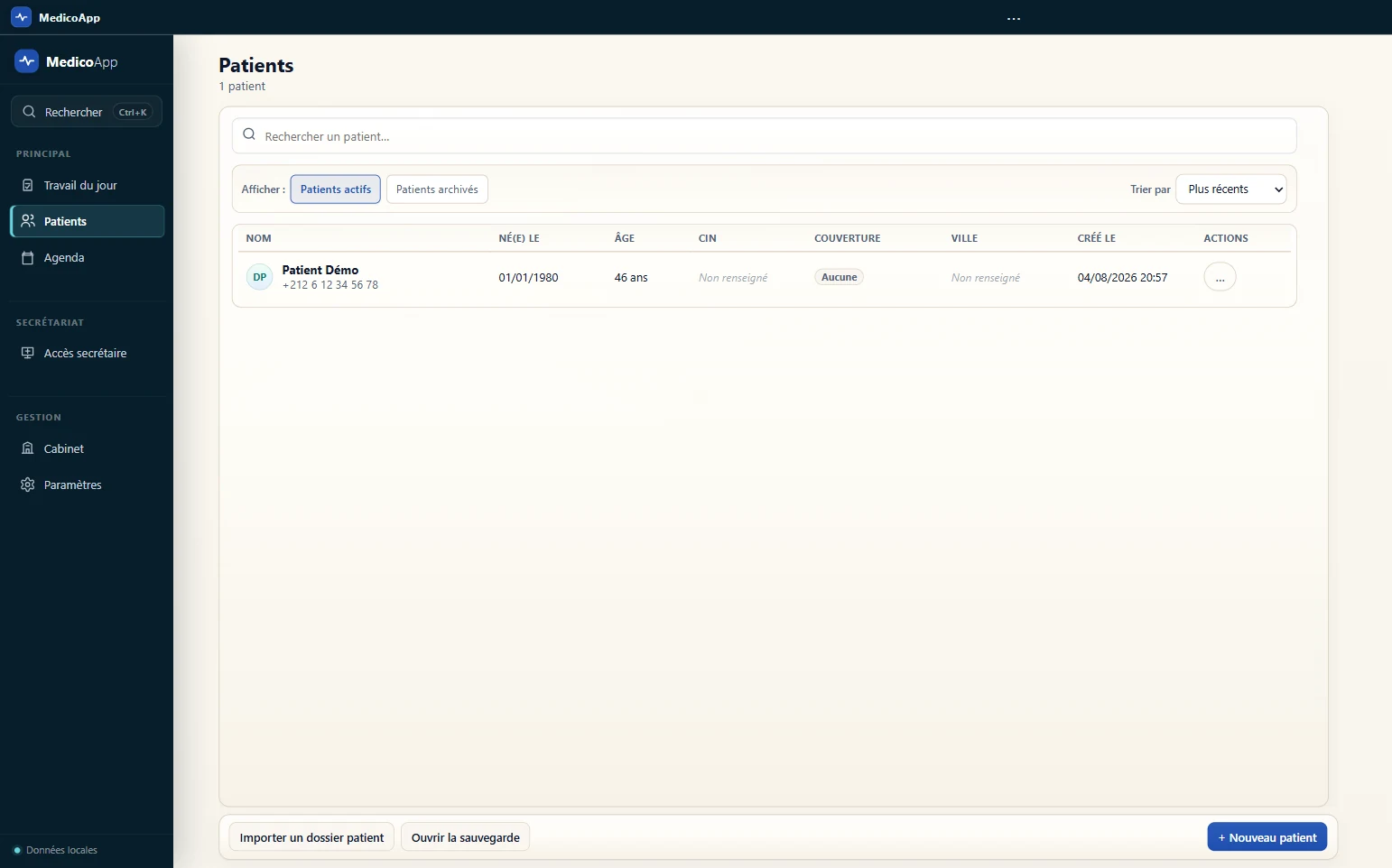Click the birth date 01/01/1980
The height and width of the screenshot is (868, 1392).
(529, 278)
